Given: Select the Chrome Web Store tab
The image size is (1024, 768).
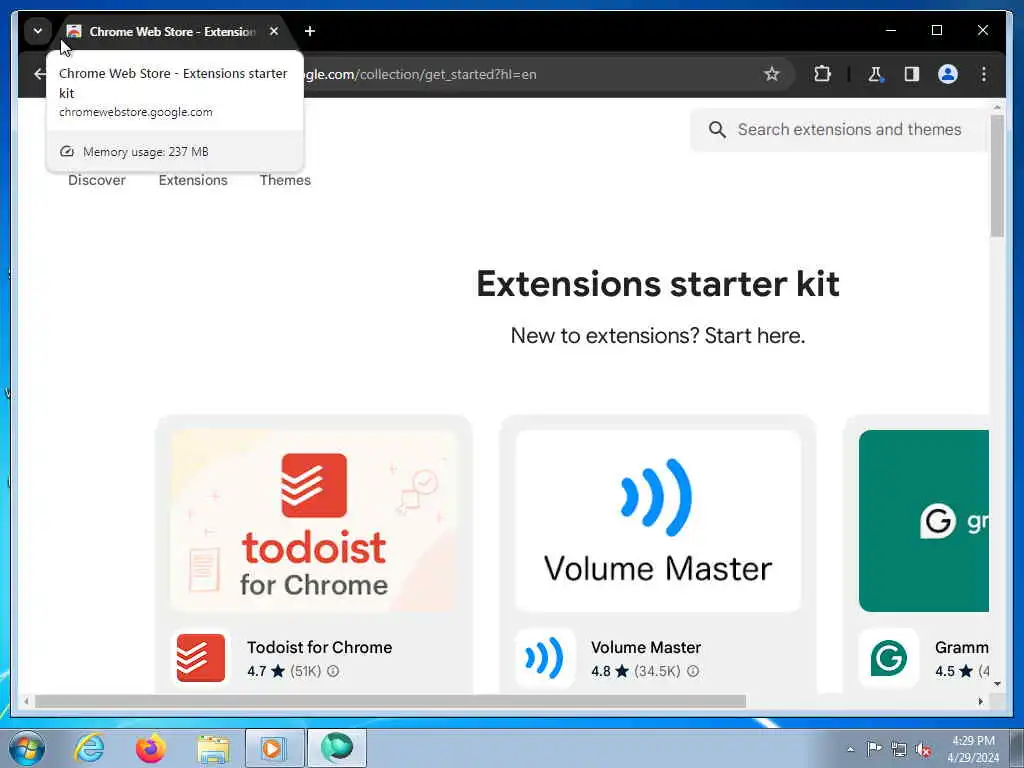Looking at the screenshot, I should 173,31.
